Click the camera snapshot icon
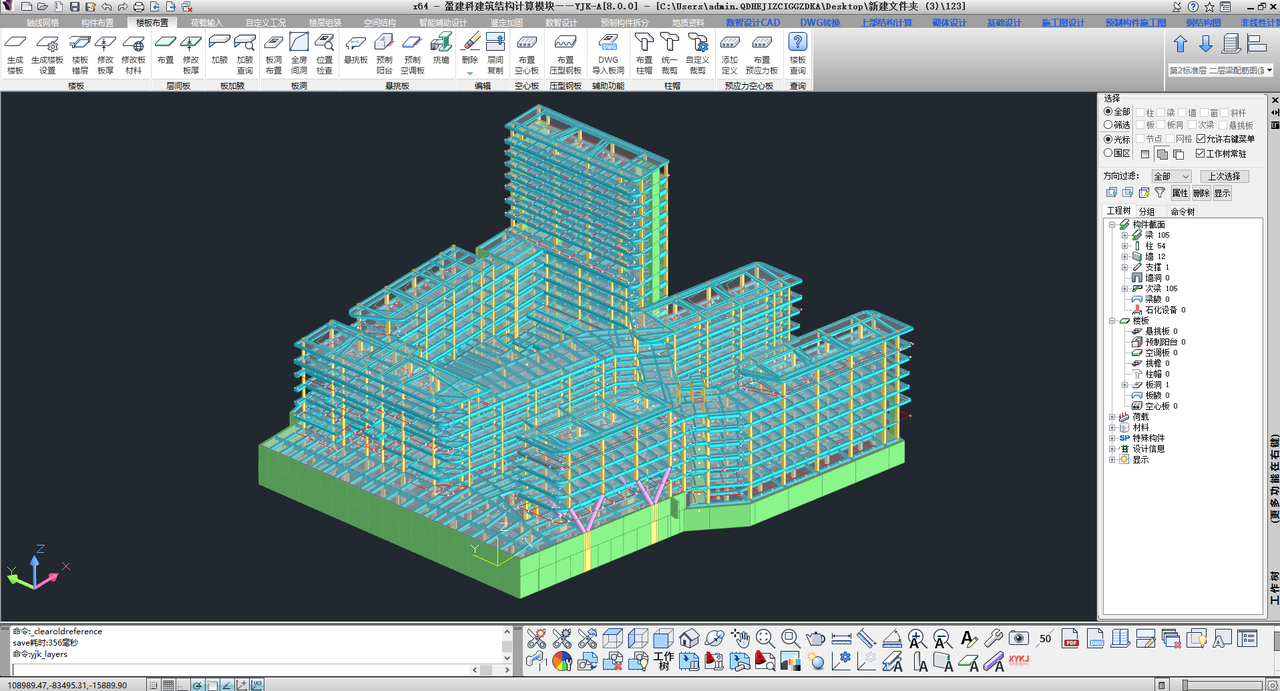Screen dimensions: 1280x691 (1019, 638)
